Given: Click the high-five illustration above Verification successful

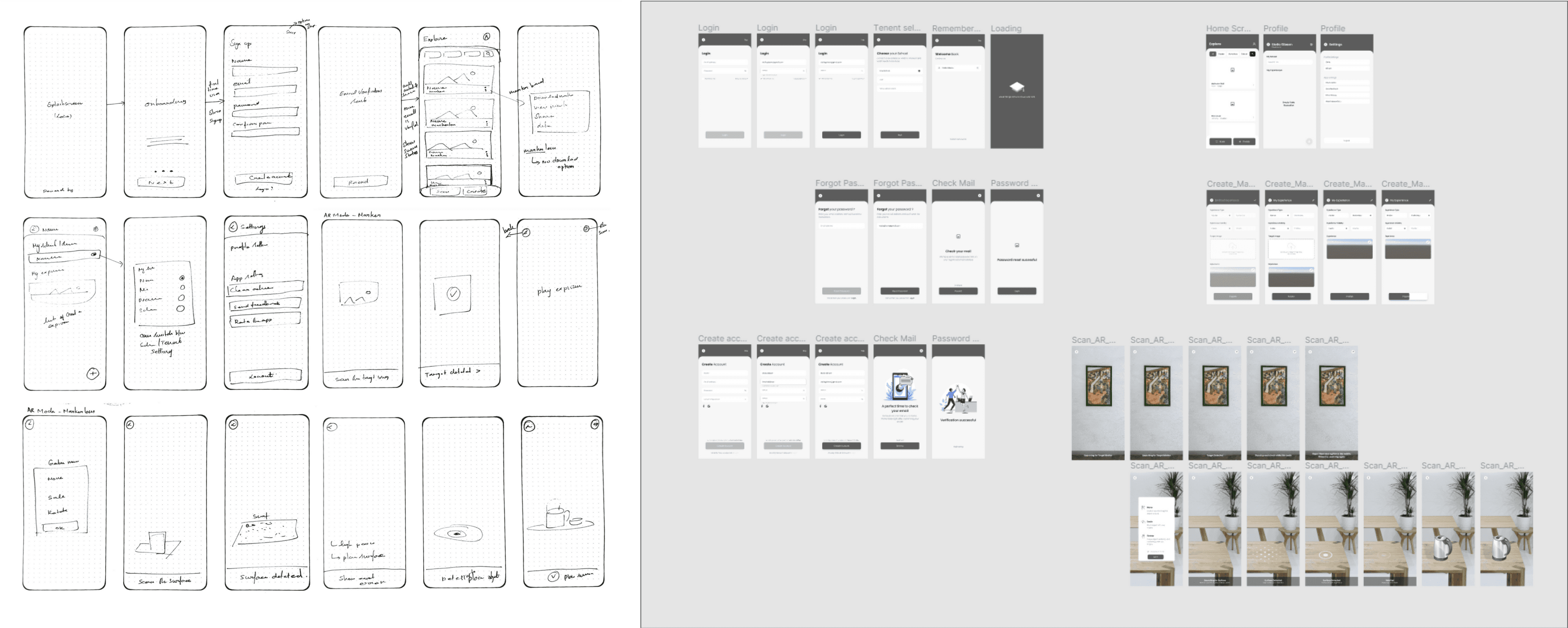Looking at the screenshot, I should 958,399.
